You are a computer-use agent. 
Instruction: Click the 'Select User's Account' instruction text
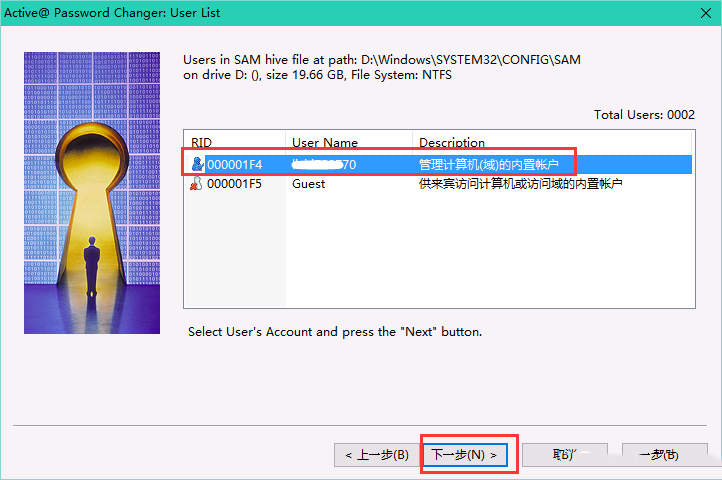[x=335, y=332]
